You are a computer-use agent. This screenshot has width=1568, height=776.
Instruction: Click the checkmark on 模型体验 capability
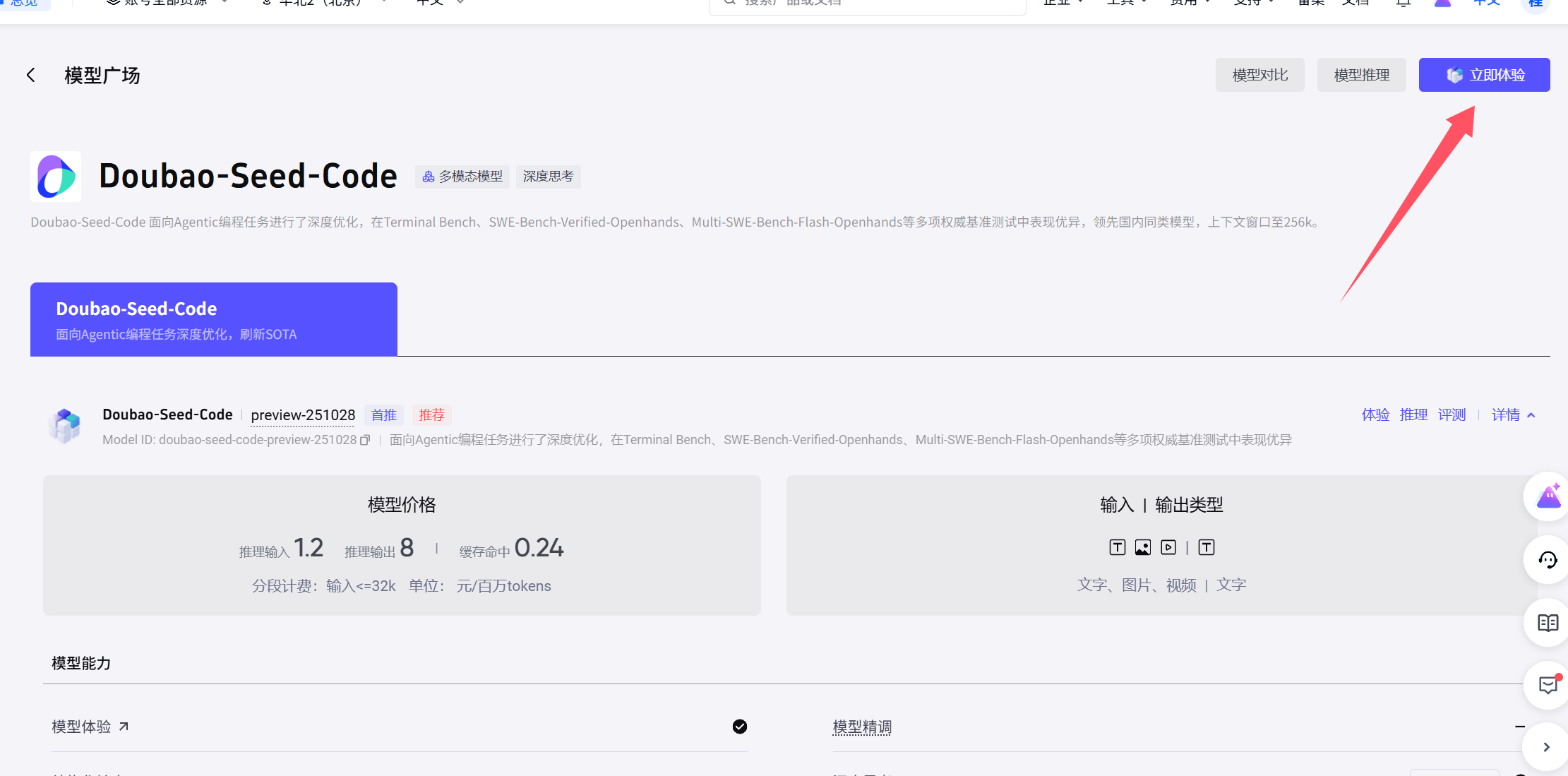click(x=739, y=726)
